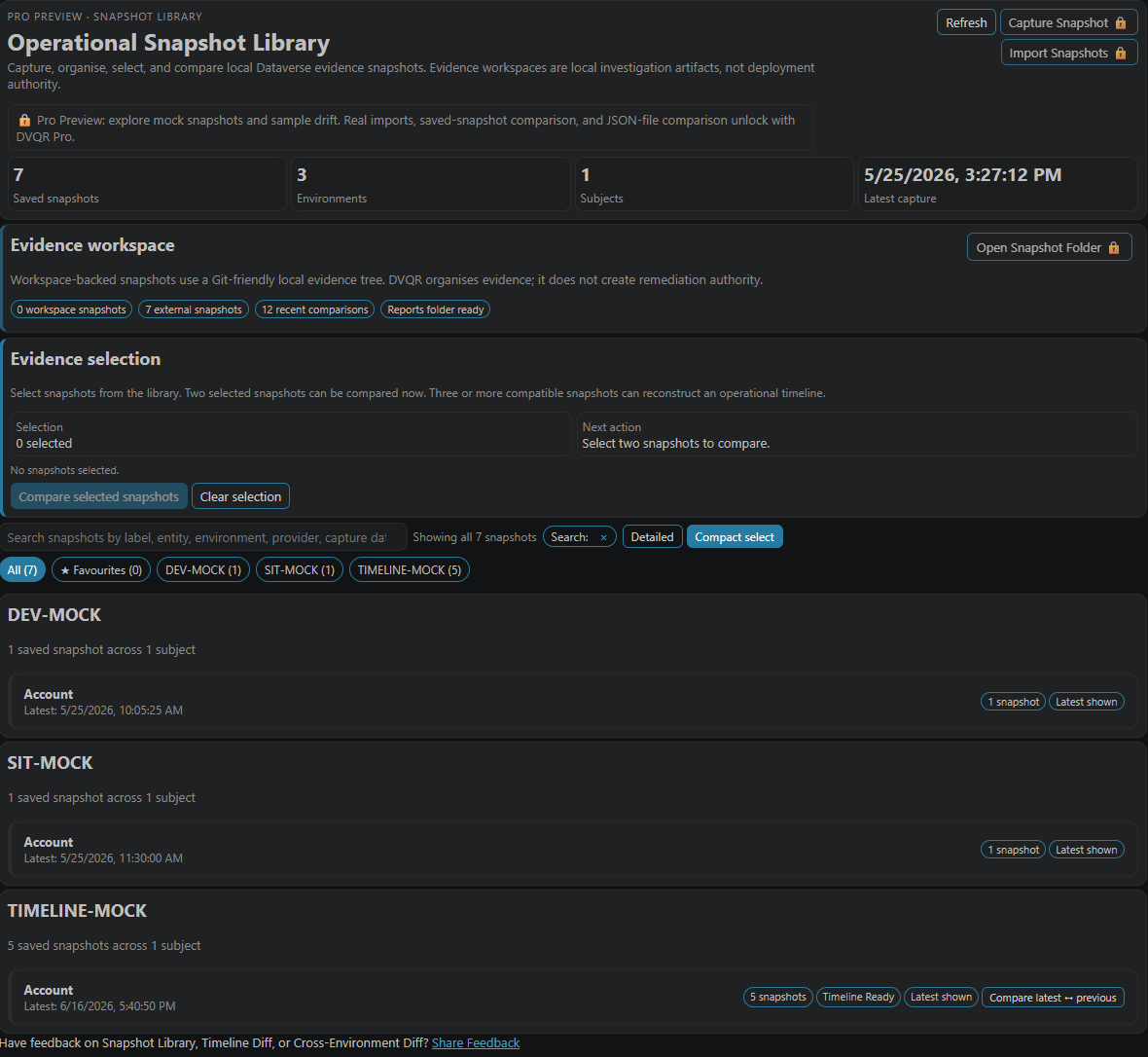Expand the SIT-MOCK Account row
Viewport: 1148px width, 1057px height.
[x=573, y=850]
